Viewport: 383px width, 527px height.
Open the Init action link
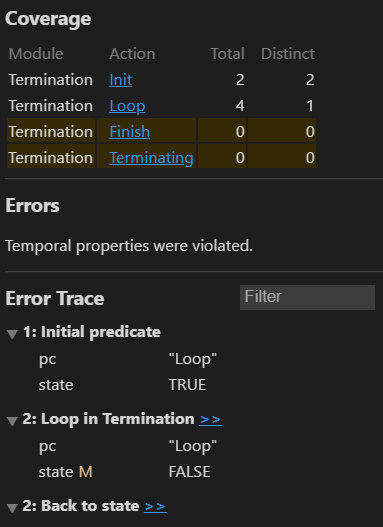coord(121,80)
